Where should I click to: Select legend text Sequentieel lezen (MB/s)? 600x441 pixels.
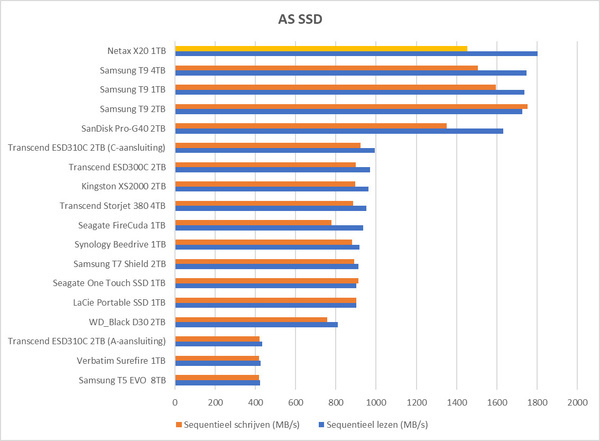pos(377,425)
